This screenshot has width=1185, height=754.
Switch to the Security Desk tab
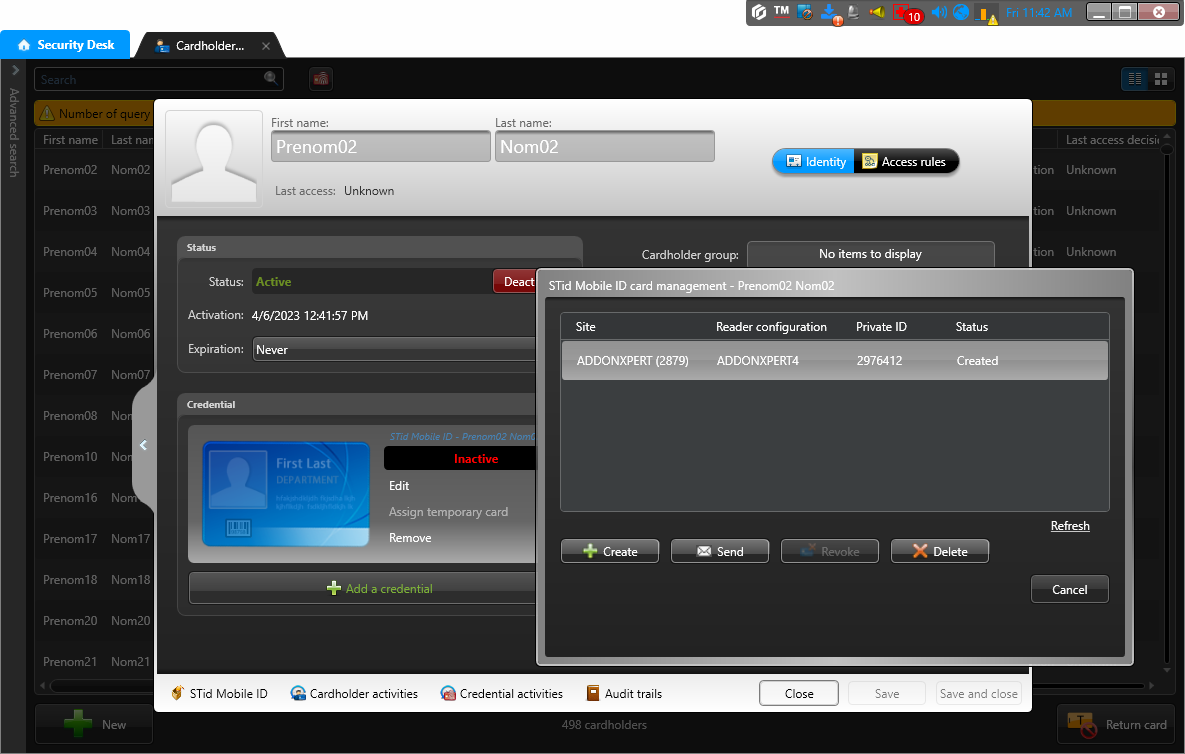(66, 45)
